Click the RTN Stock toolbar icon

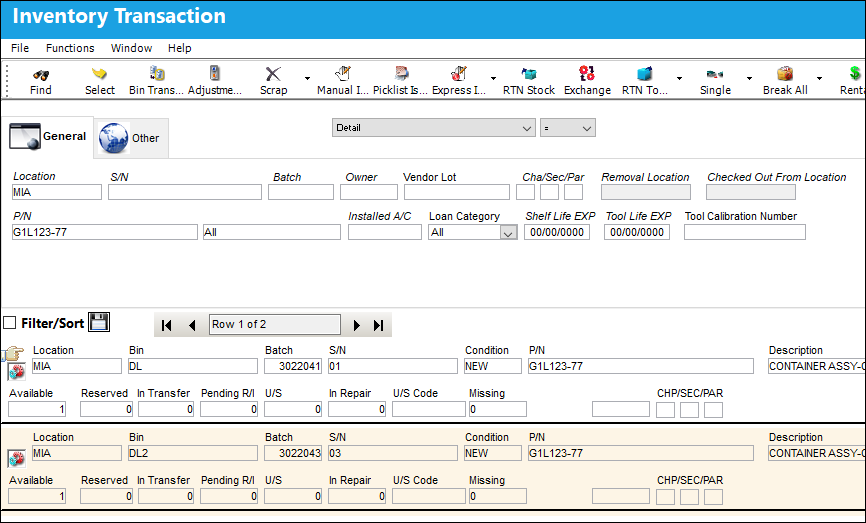529,73
